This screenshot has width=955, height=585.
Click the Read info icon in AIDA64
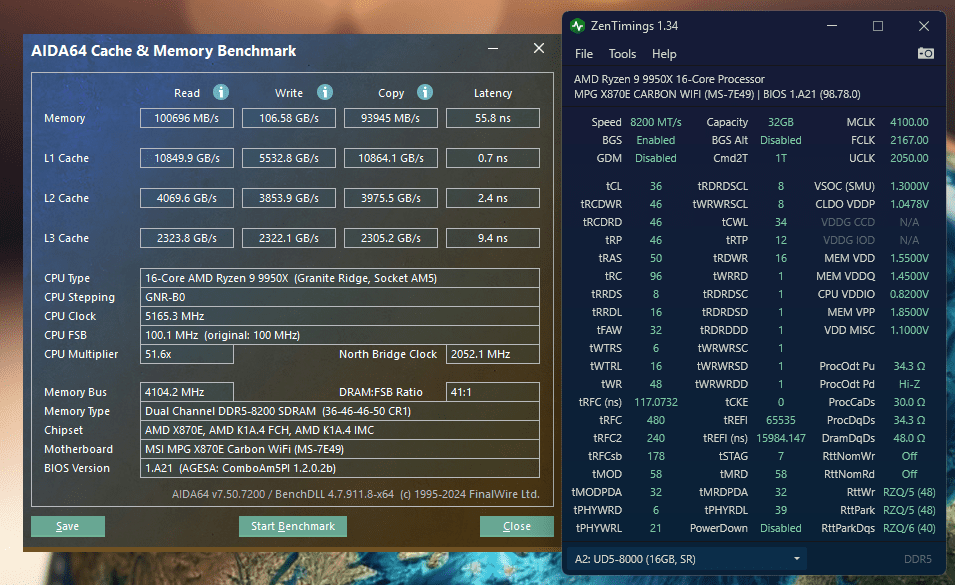(221, 93)
